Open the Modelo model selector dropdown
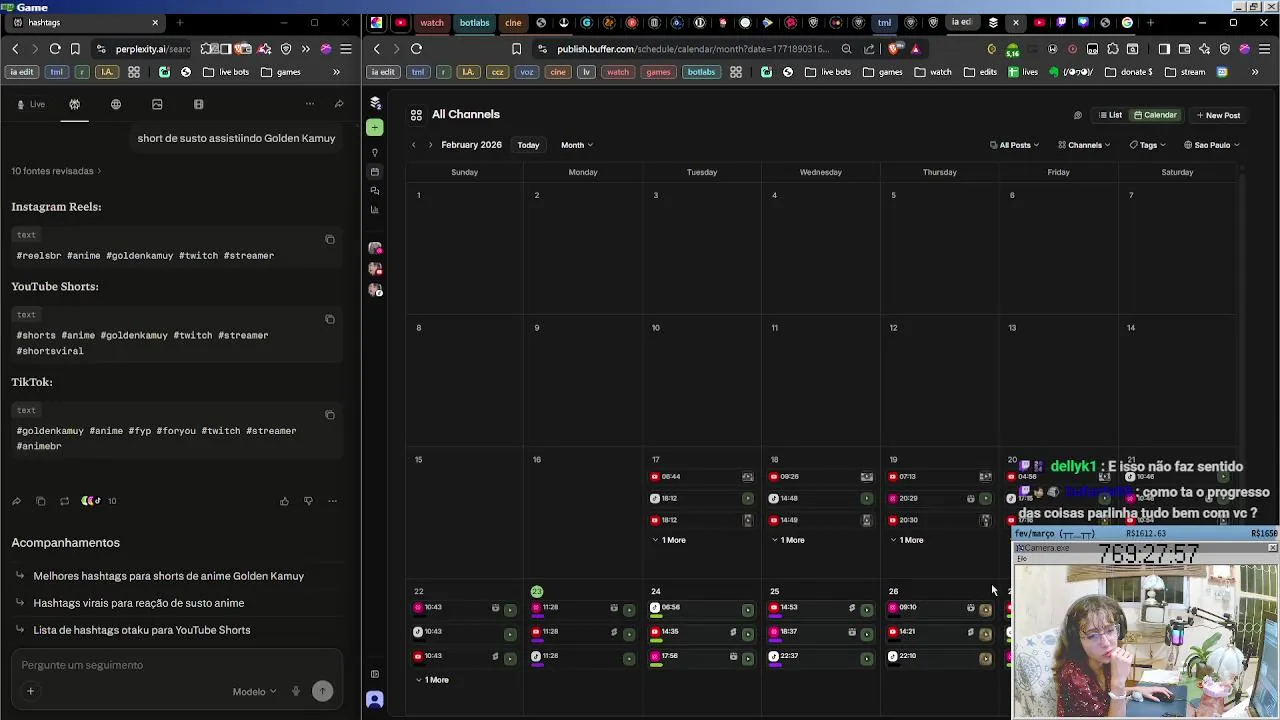The image size is (1280, 720). point(254,692)
